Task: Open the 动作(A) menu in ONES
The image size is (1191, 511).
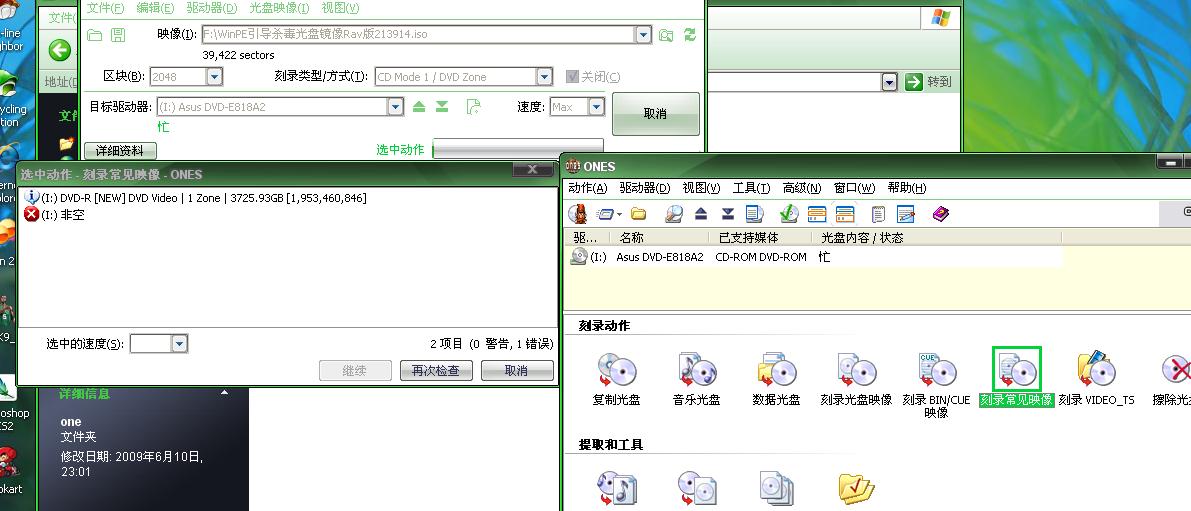Action: (588, 188)
